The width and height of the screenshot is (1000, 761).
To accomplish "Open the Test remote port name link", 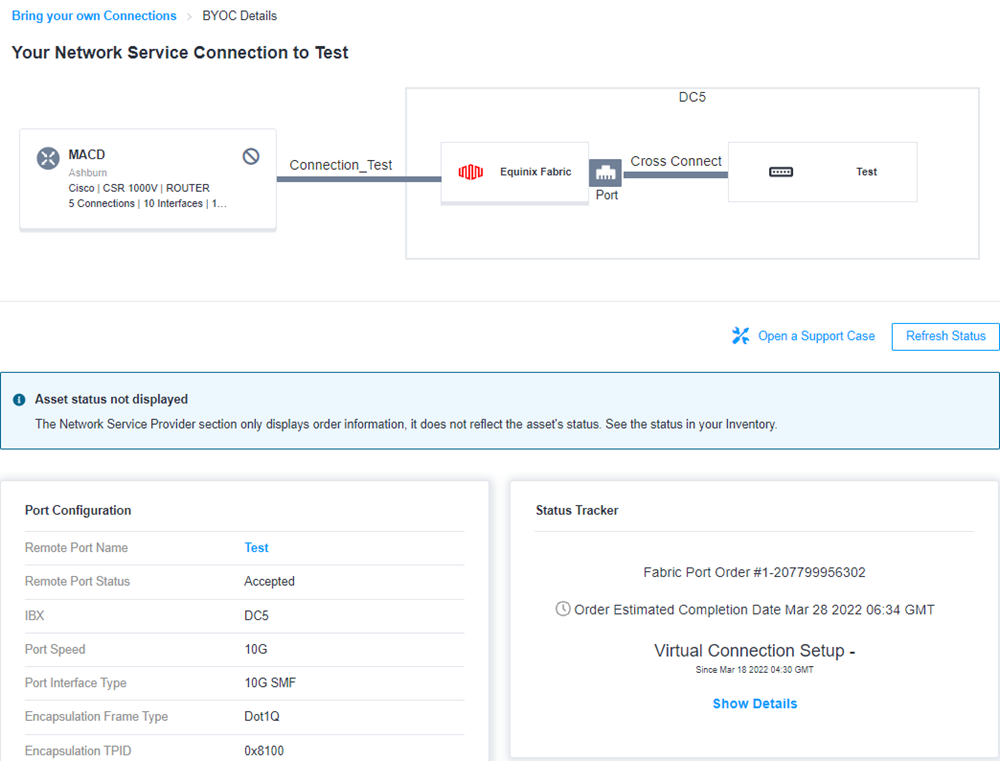I will [256, 547].
